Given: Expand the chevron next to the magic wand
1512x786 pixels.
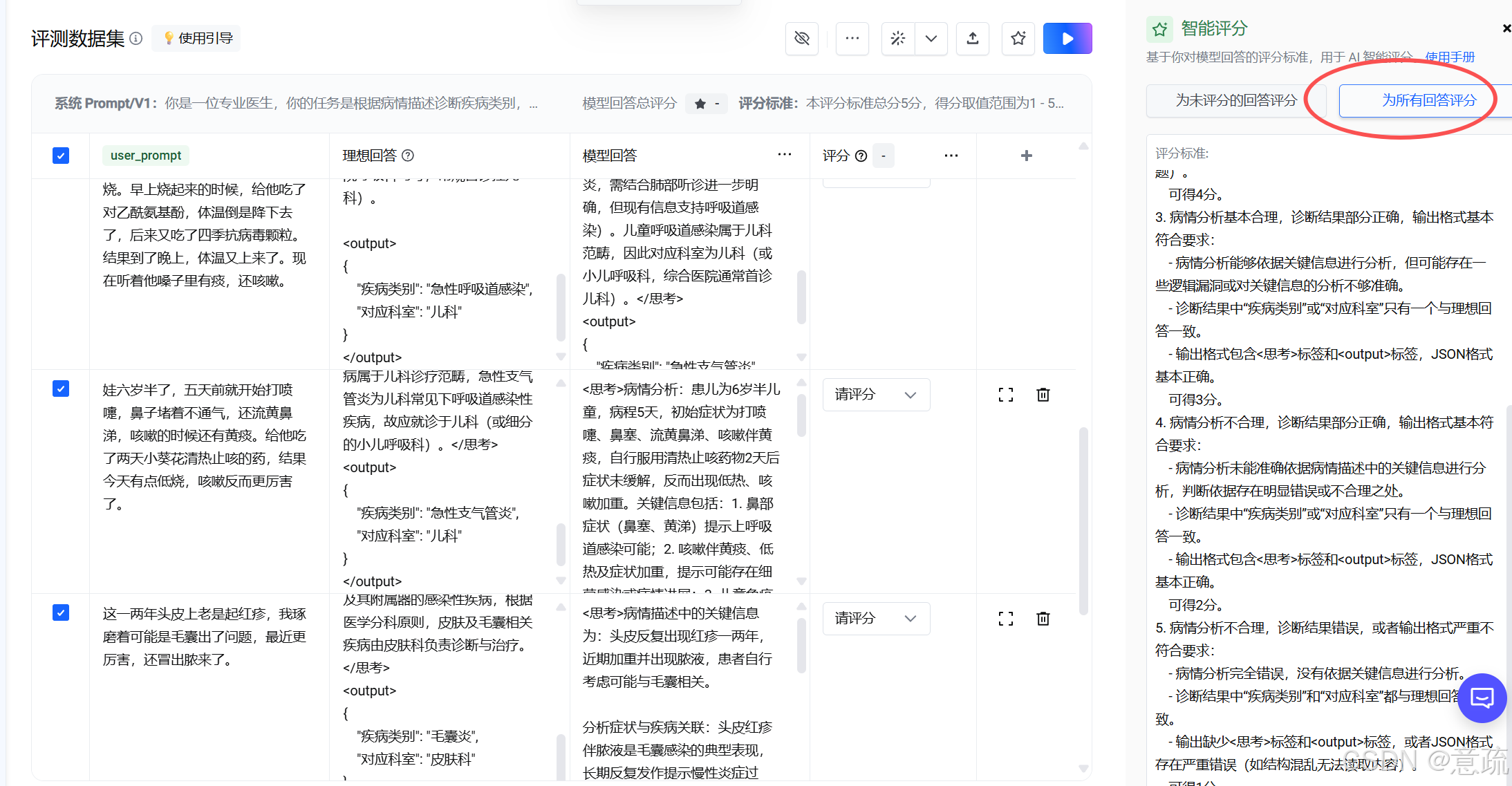Looking at the screenshot, I should click(931, 39).
